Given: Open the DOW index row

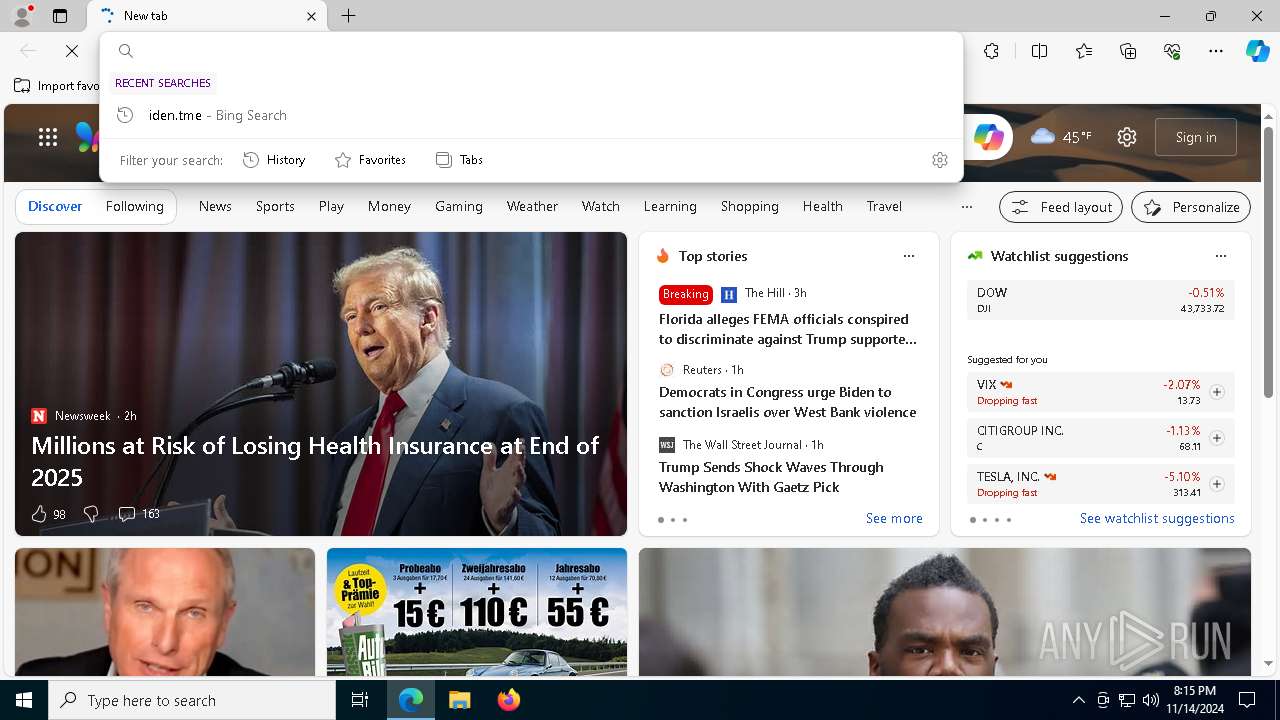Looking at the screenshot, I should pos(1101,300).
